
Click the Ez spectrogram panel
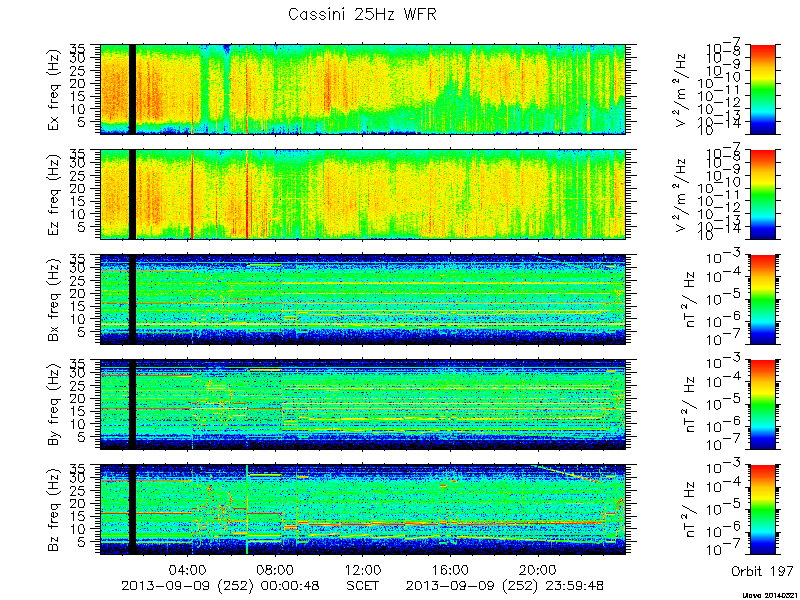363,194
